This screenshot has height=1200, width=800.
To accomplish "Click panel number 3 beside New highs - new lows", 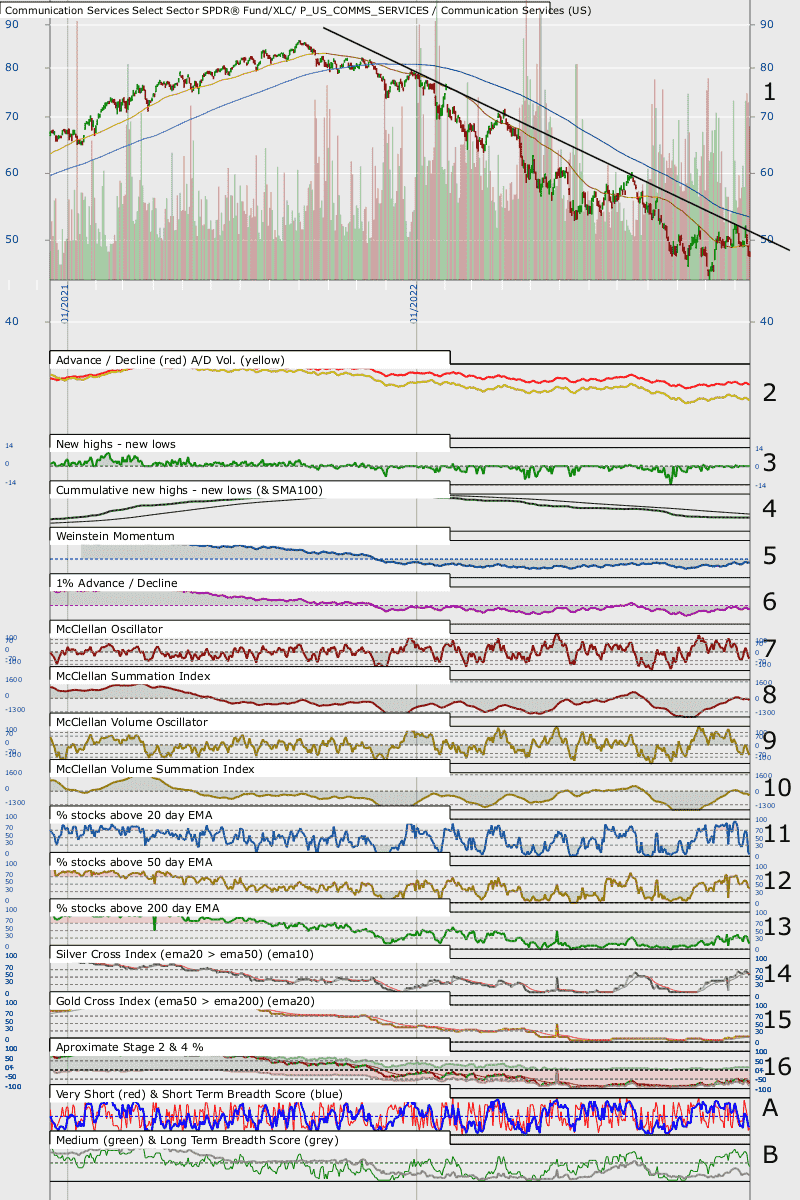I will click(770, 463).
